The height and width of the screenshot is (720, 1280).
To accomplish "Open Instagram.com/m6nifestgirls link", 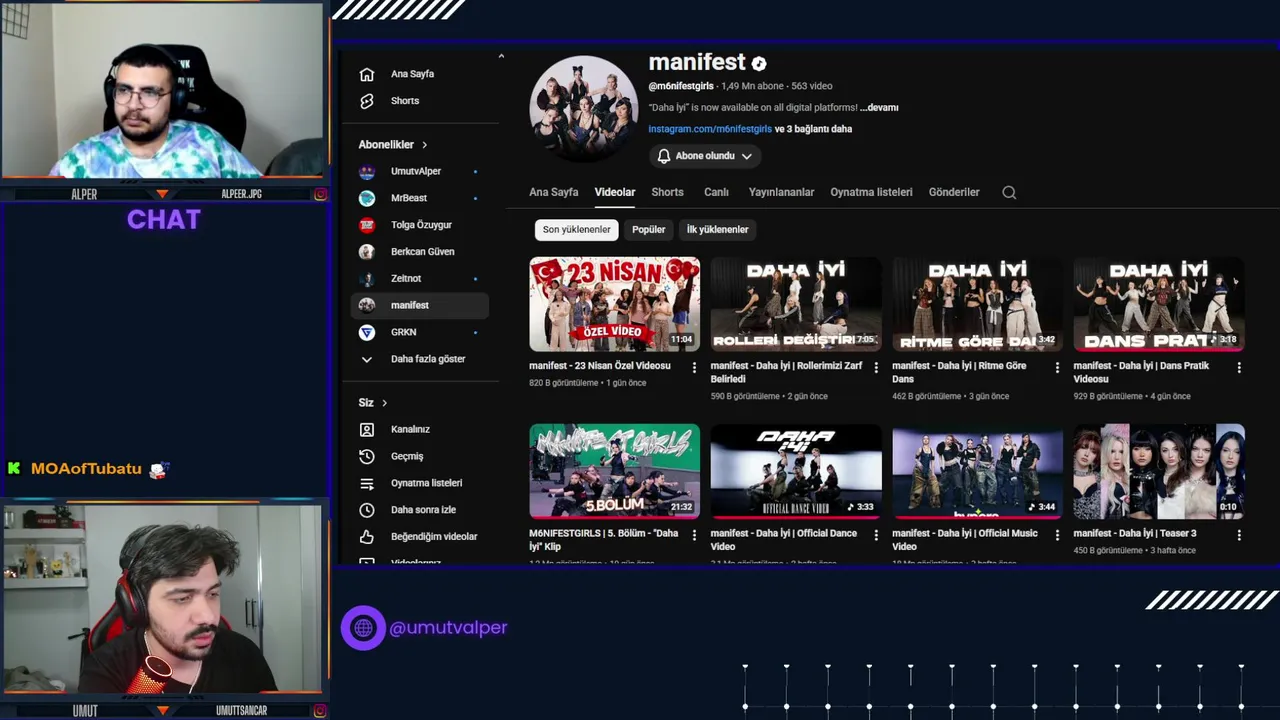I will (x=710, y=129).
